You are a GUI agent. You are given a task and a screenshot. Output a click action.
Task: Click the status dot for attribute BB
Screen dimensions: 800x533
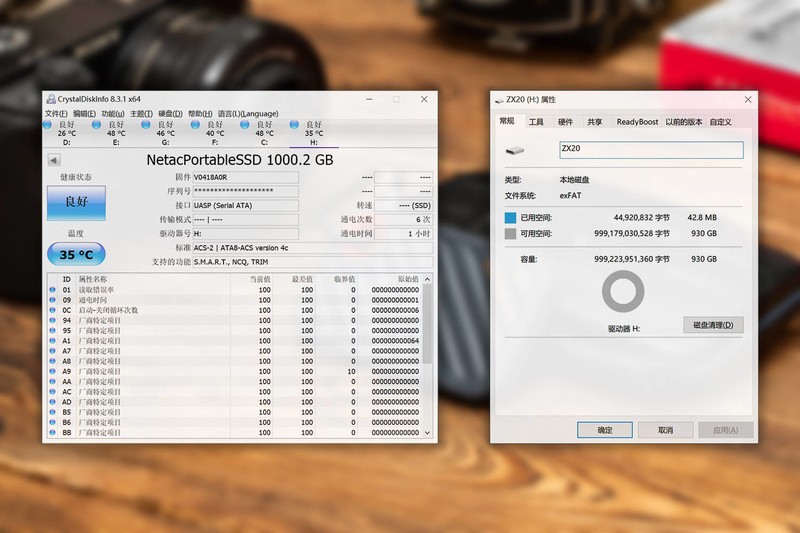tap(53, 433)
